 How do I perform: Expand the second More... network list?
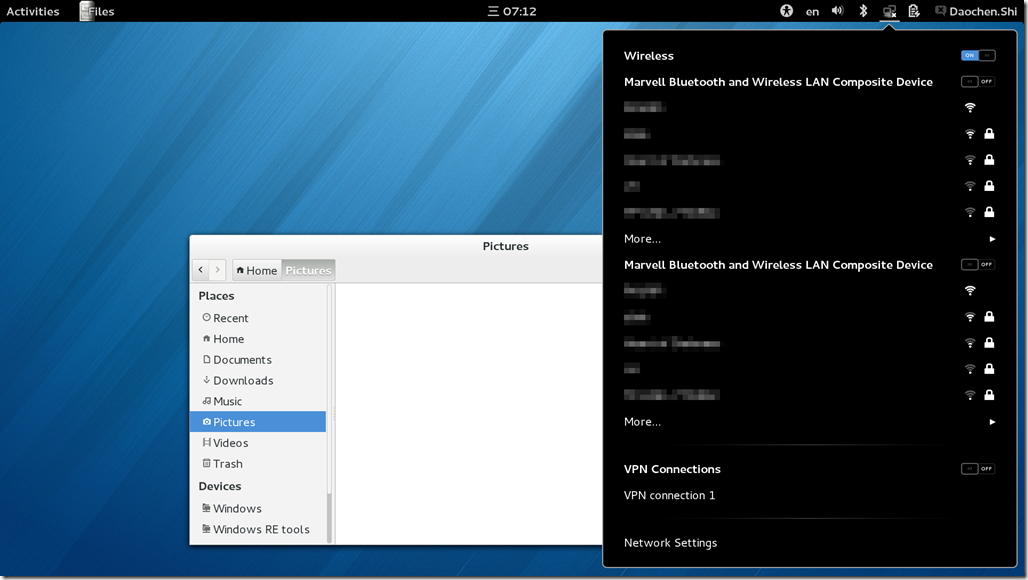(x=642, y=421)
